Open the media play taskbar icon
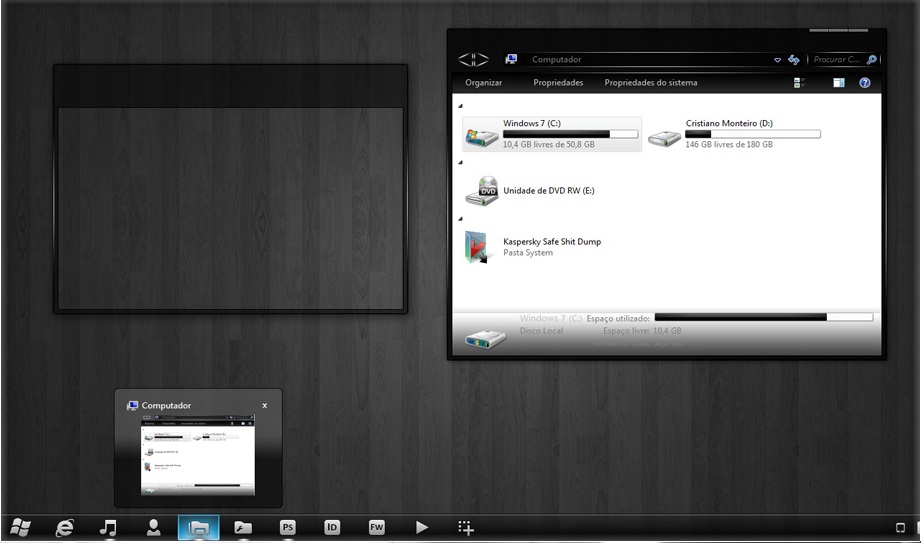This screenshot has height=543, width=921. point(422,527)
